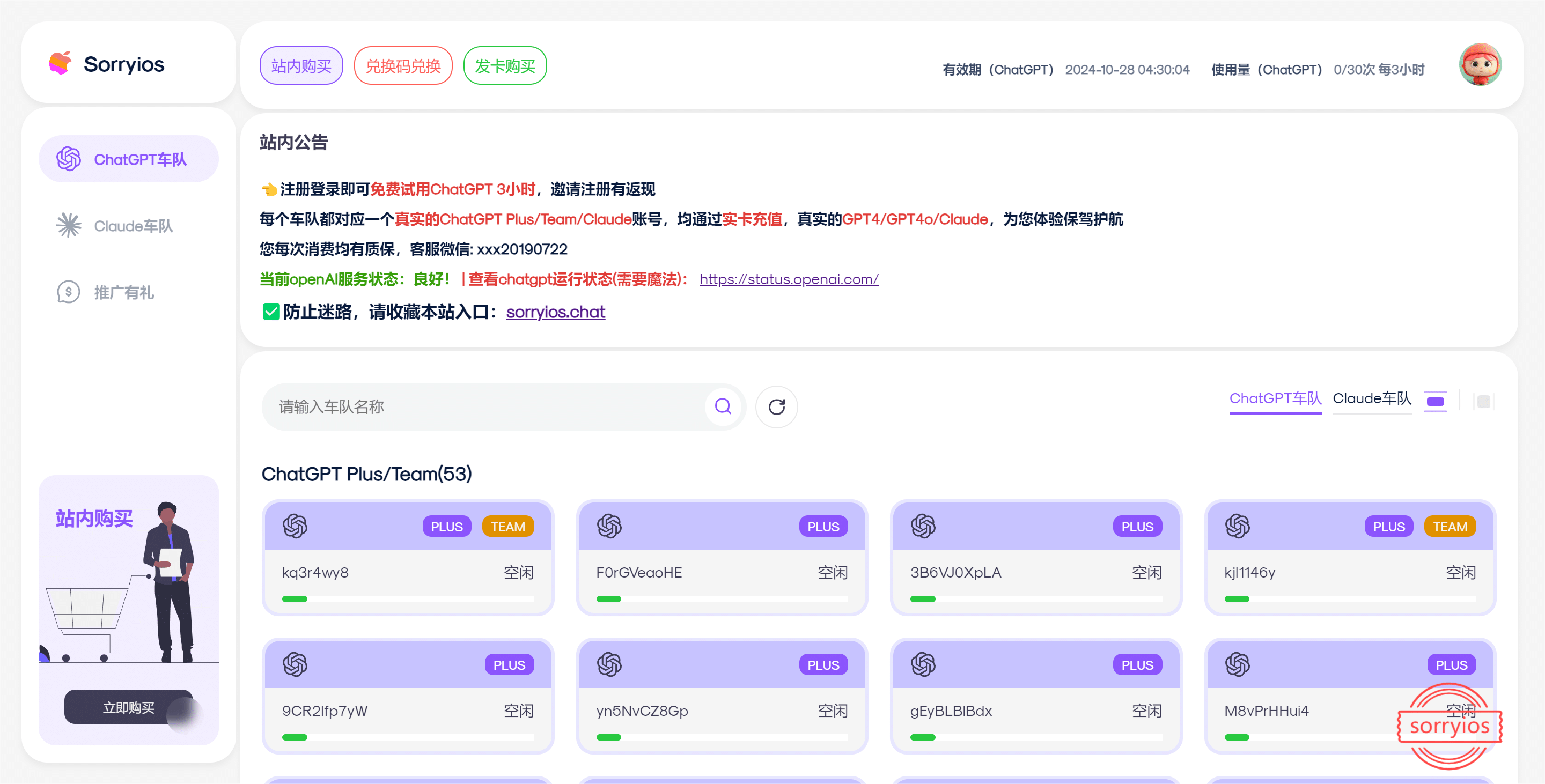This screenshot has width=1545, height=784.
Task: Select the ChatGPT车队 tab above list
Action: pos(1275,398)
